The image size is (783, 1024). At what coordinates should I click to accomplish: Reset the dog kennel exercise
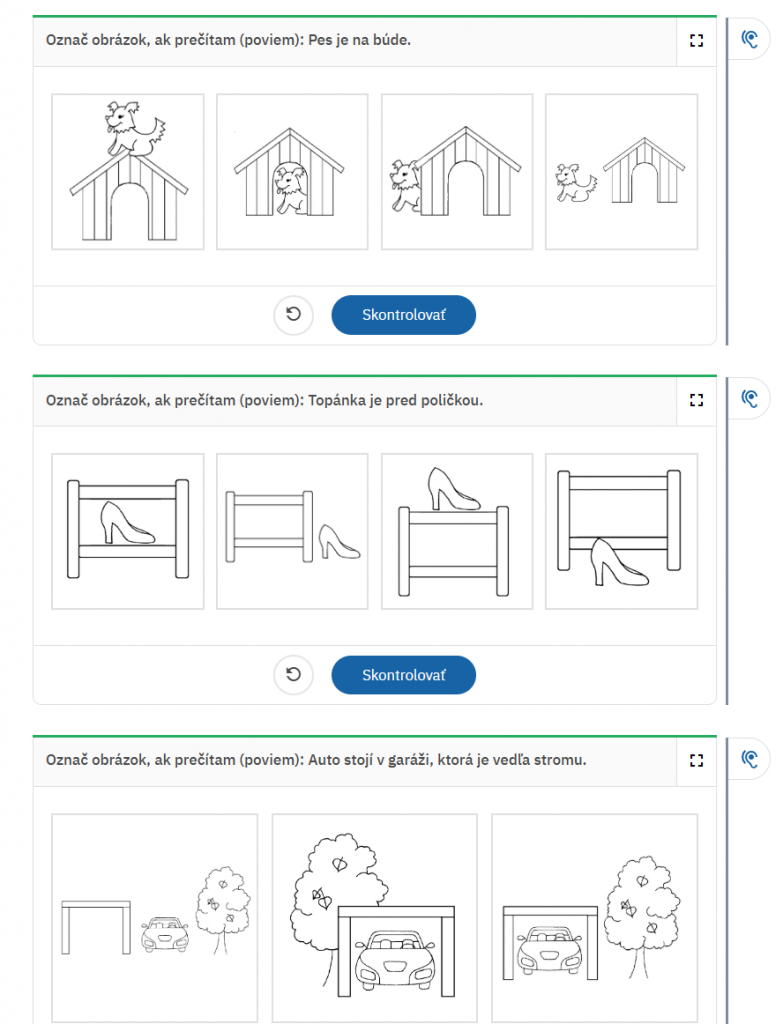[293, 315]
